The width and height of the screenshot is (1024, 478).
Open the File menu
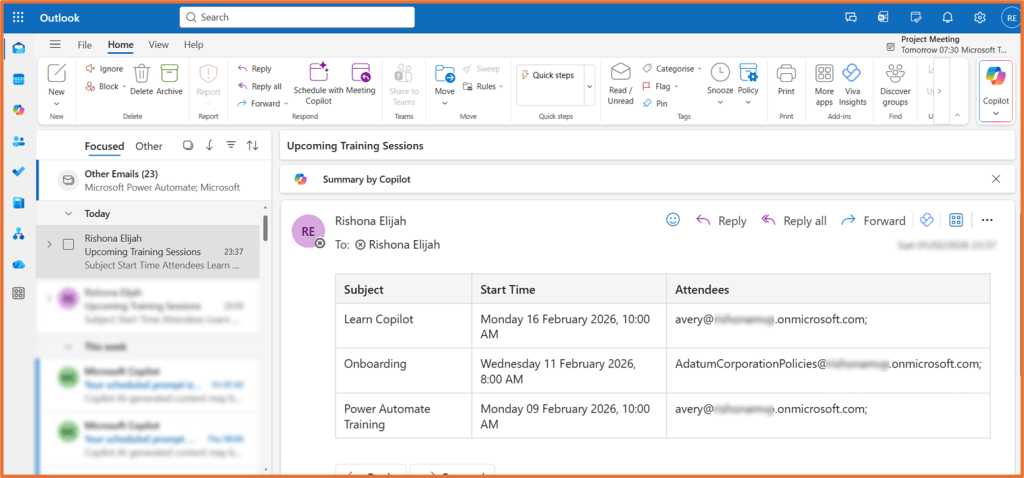click(85, 45)
